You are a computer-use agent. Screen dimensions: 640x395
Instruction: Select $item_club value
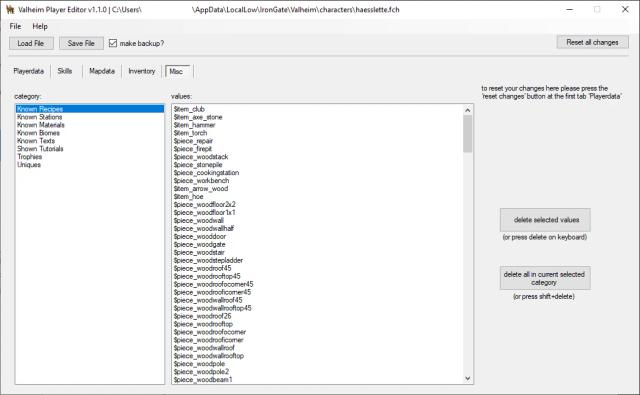[317, 109]
